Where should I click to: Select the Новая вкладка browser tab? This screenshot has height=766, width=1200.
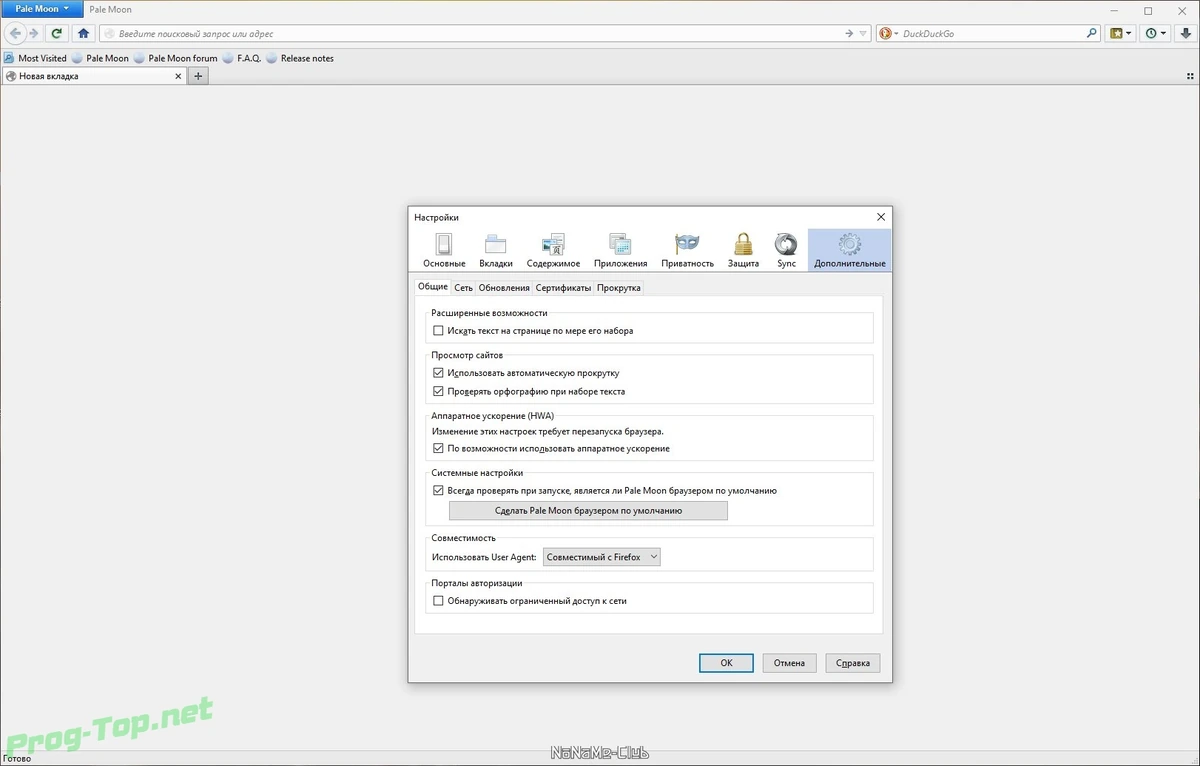point(95,76)
